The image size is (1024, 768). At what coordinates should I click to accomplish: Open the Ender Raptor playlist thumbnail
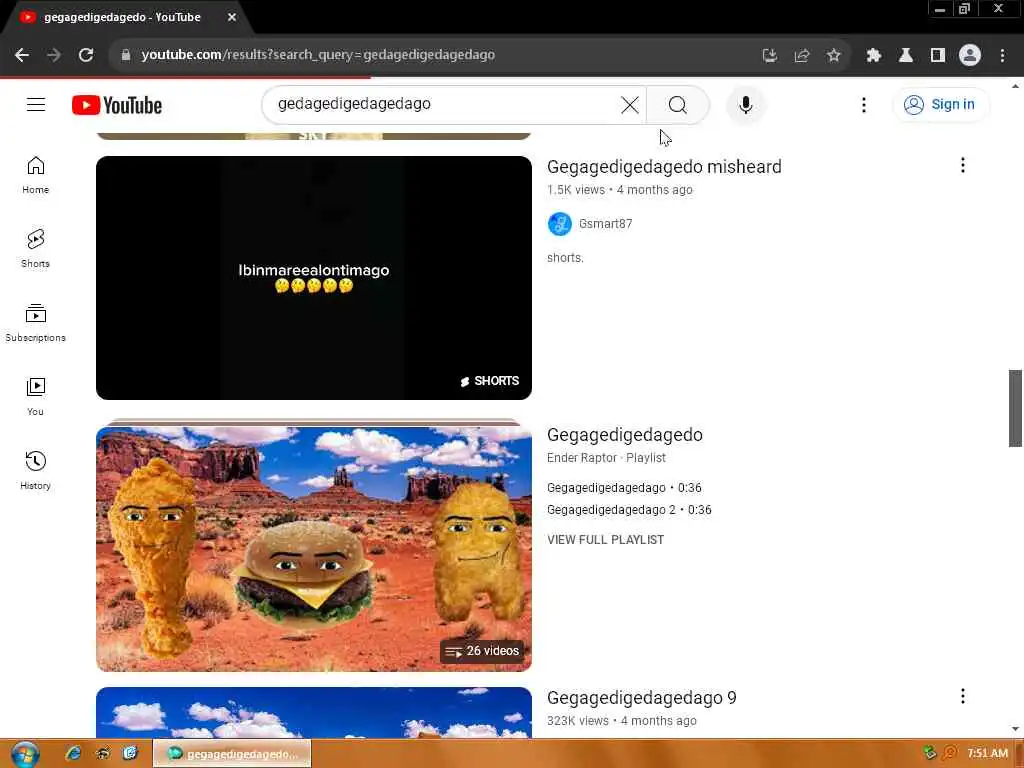[x=313, y=549]
